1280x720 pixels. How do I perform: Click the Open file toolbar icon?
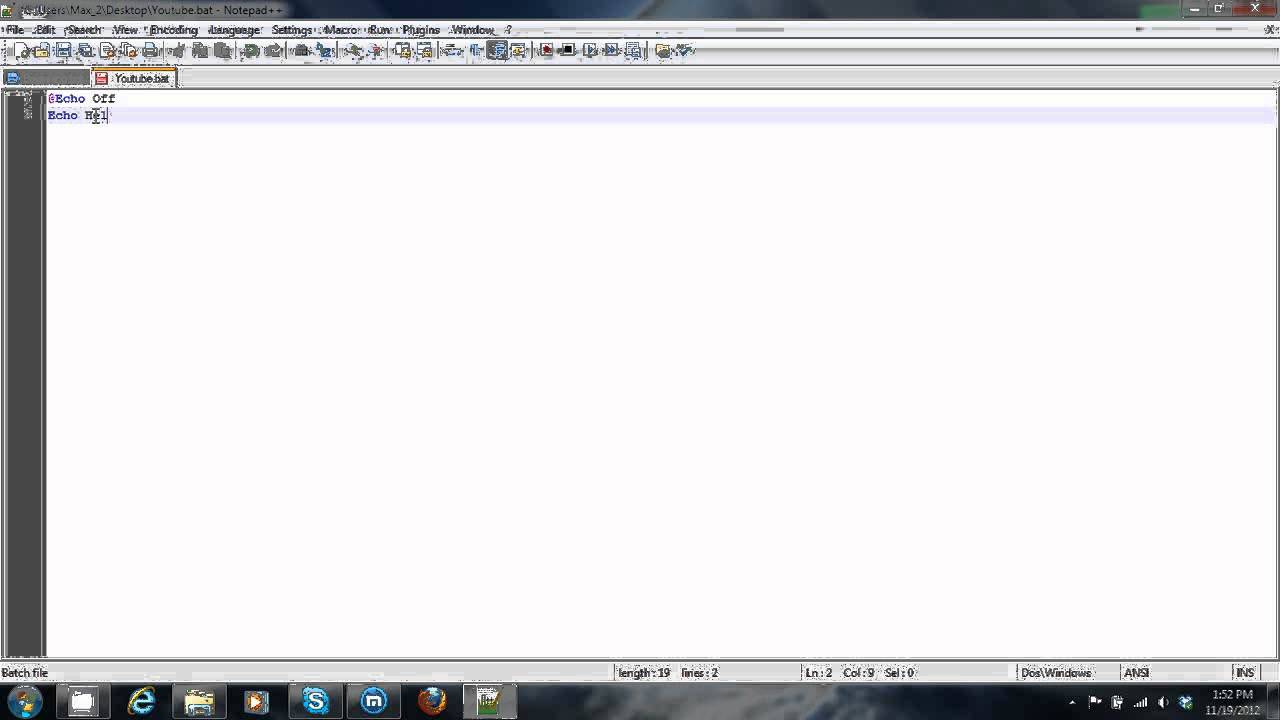41,50
